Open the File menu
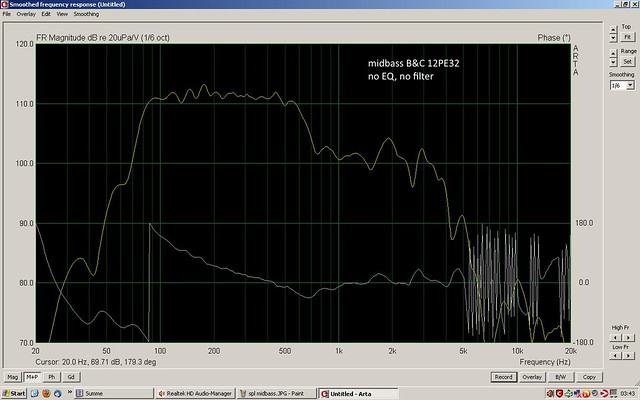Viewport: 640px width, 400px height. [x=7, y=15]
